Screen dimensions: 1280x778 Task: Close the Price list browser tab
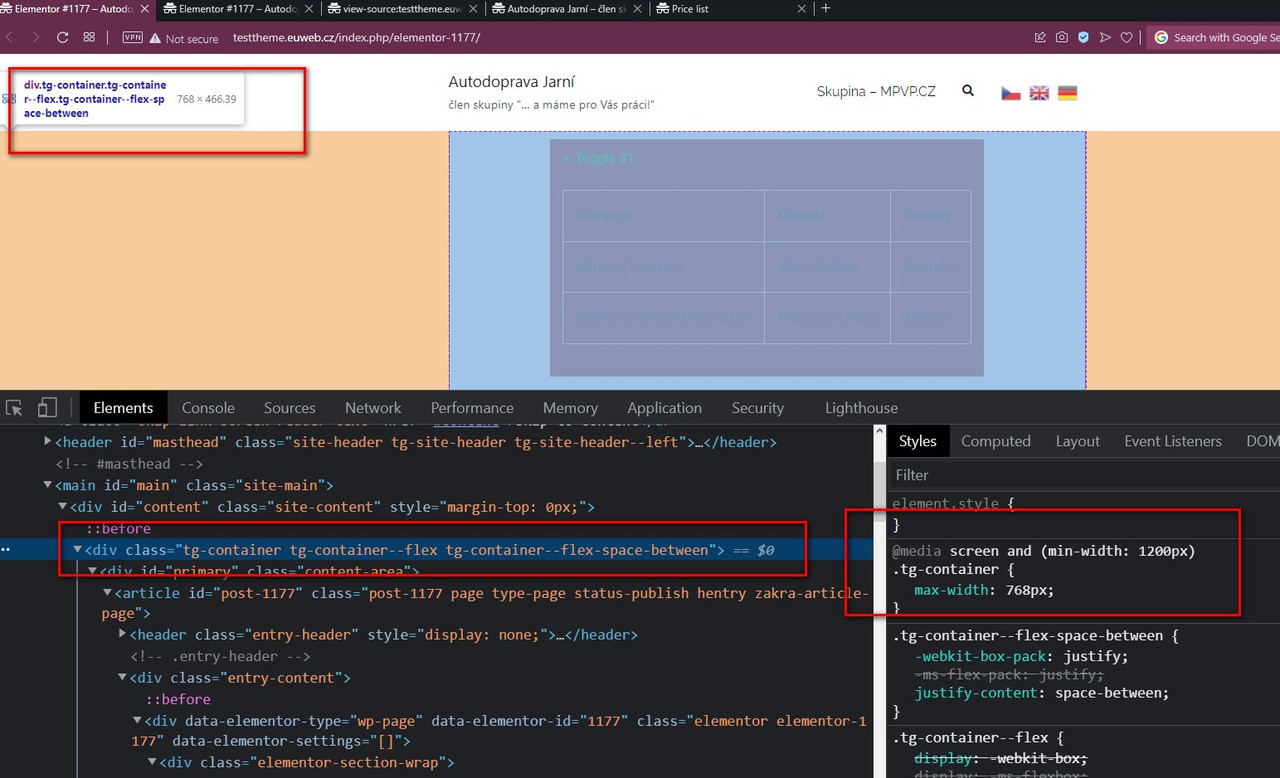pos(800,8)
